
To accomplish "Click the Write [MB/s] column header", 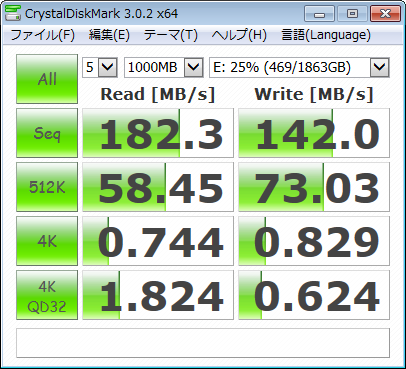I will tap(314, 94).
